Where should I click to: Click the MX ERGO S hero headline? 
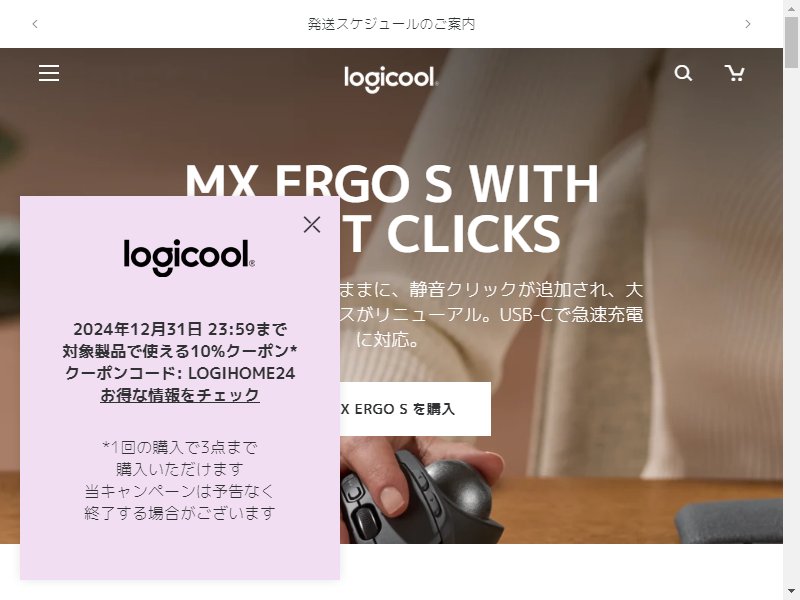tap(391, 208)
